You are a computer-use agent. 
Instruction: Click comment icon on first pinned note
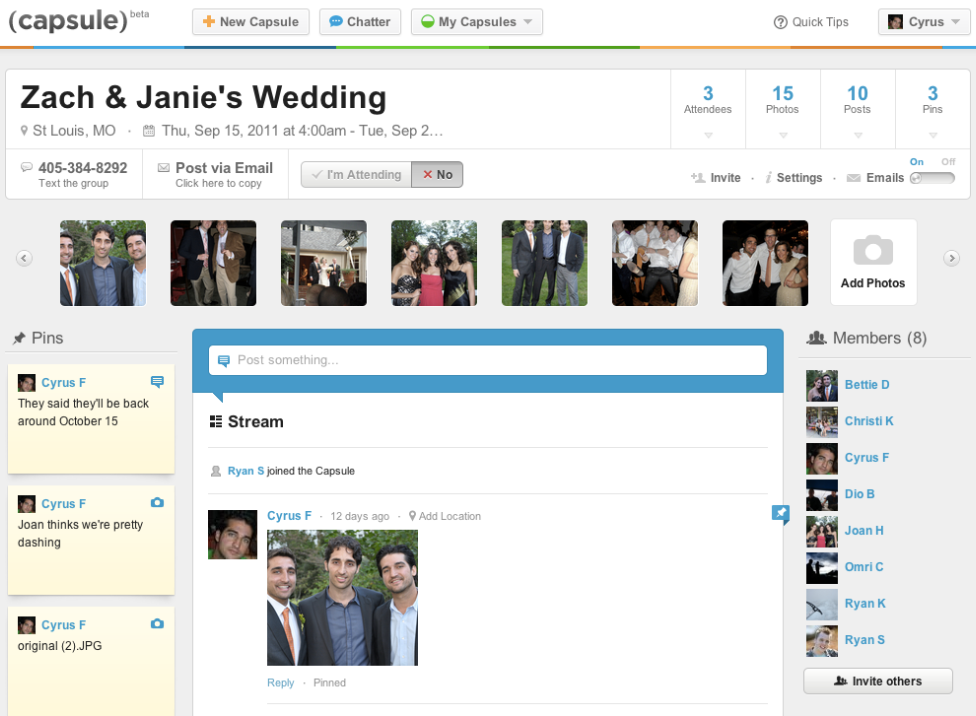pos(157,382)
